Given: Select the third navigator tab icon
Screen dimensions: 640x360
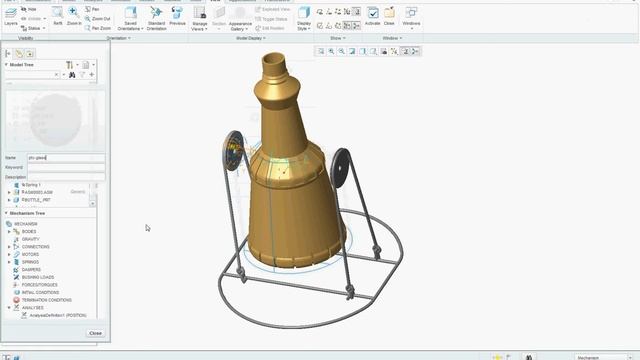Looking at the screenshot, I should pos(30,53).
